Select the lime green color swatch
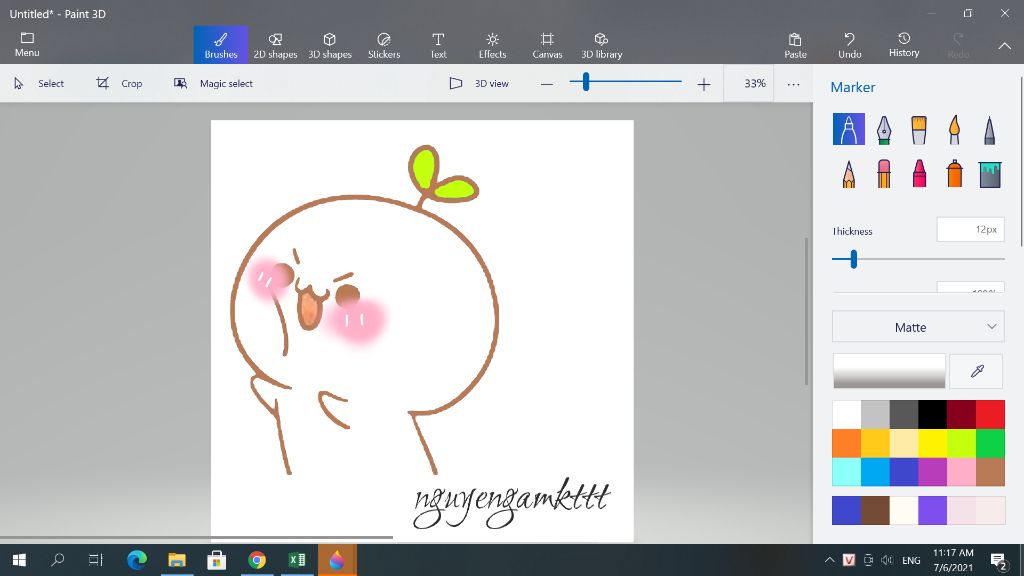The width and height of the screenshot is (1024, 576). coord(961,443)
